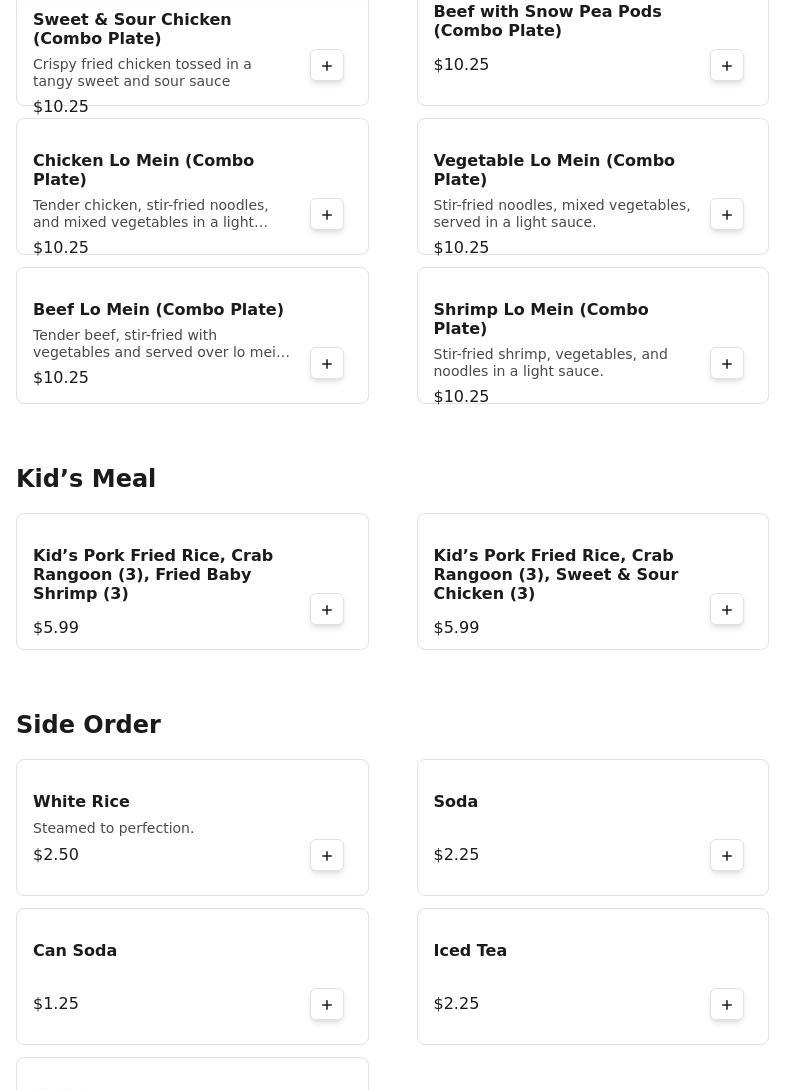Add Soda to the order

pyautogui.click(x=727, y=856)
